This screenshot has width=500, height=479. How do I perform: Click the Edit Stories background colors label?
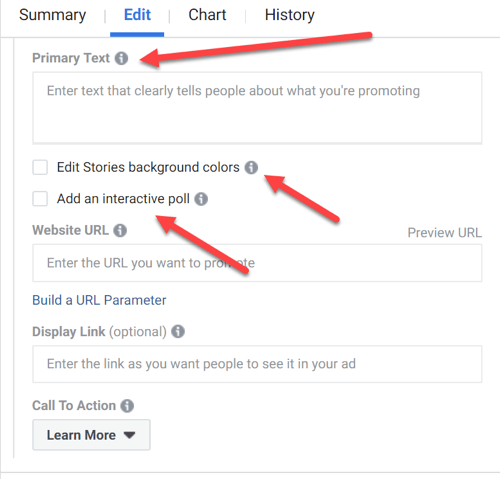148,167
